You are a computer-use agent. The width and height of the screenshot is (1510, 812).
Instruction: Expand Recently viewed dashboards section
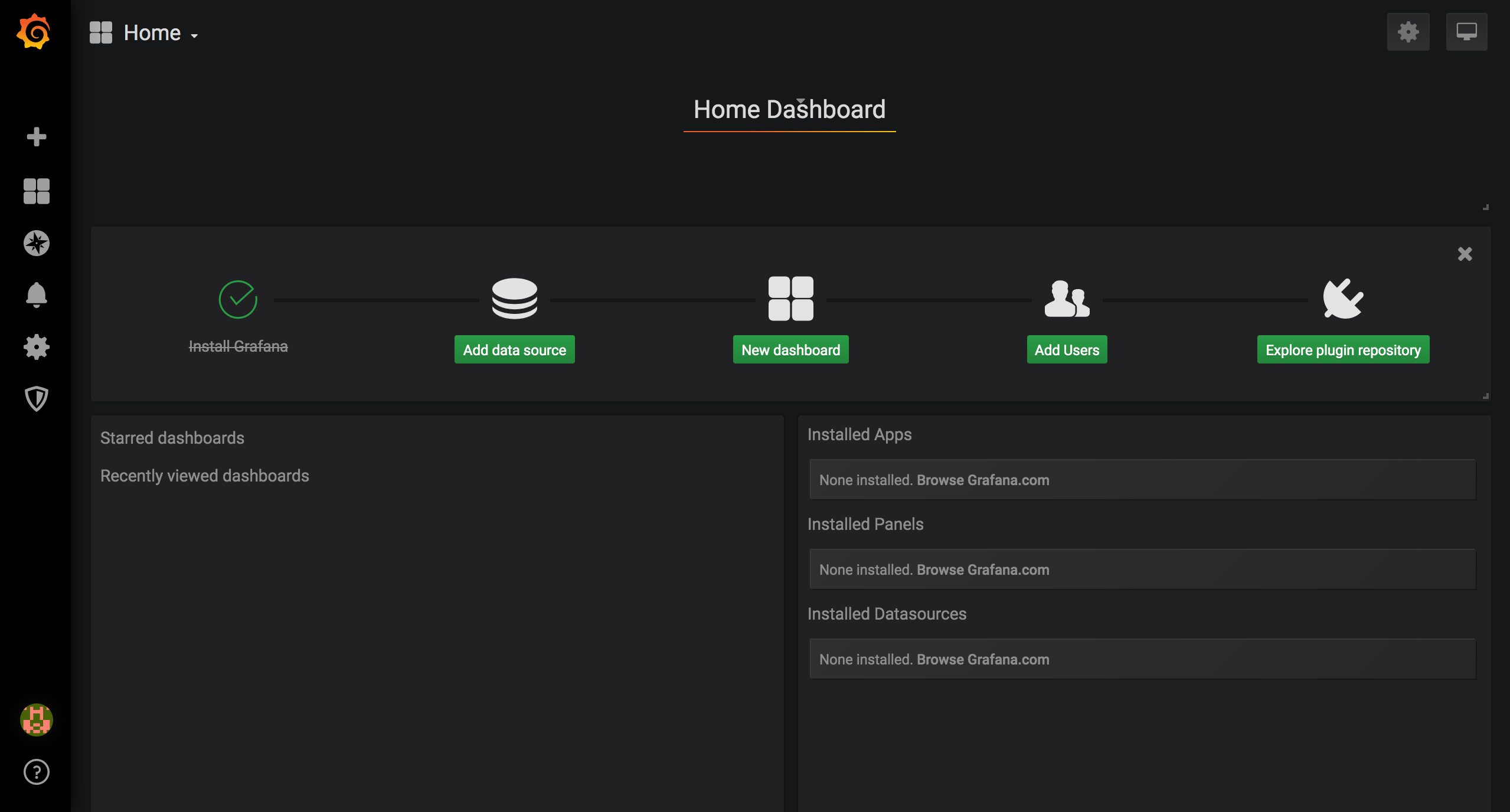point(205,475)
